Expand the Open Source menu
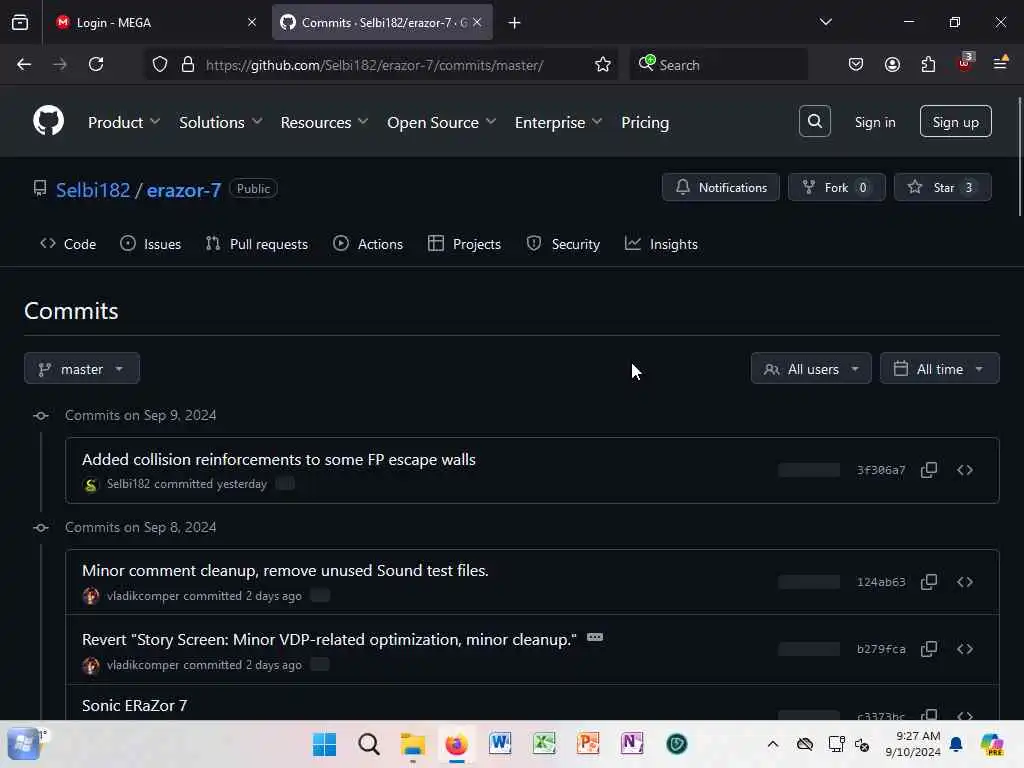Screen dimensions: 1024x768 [x=441, y=122]
